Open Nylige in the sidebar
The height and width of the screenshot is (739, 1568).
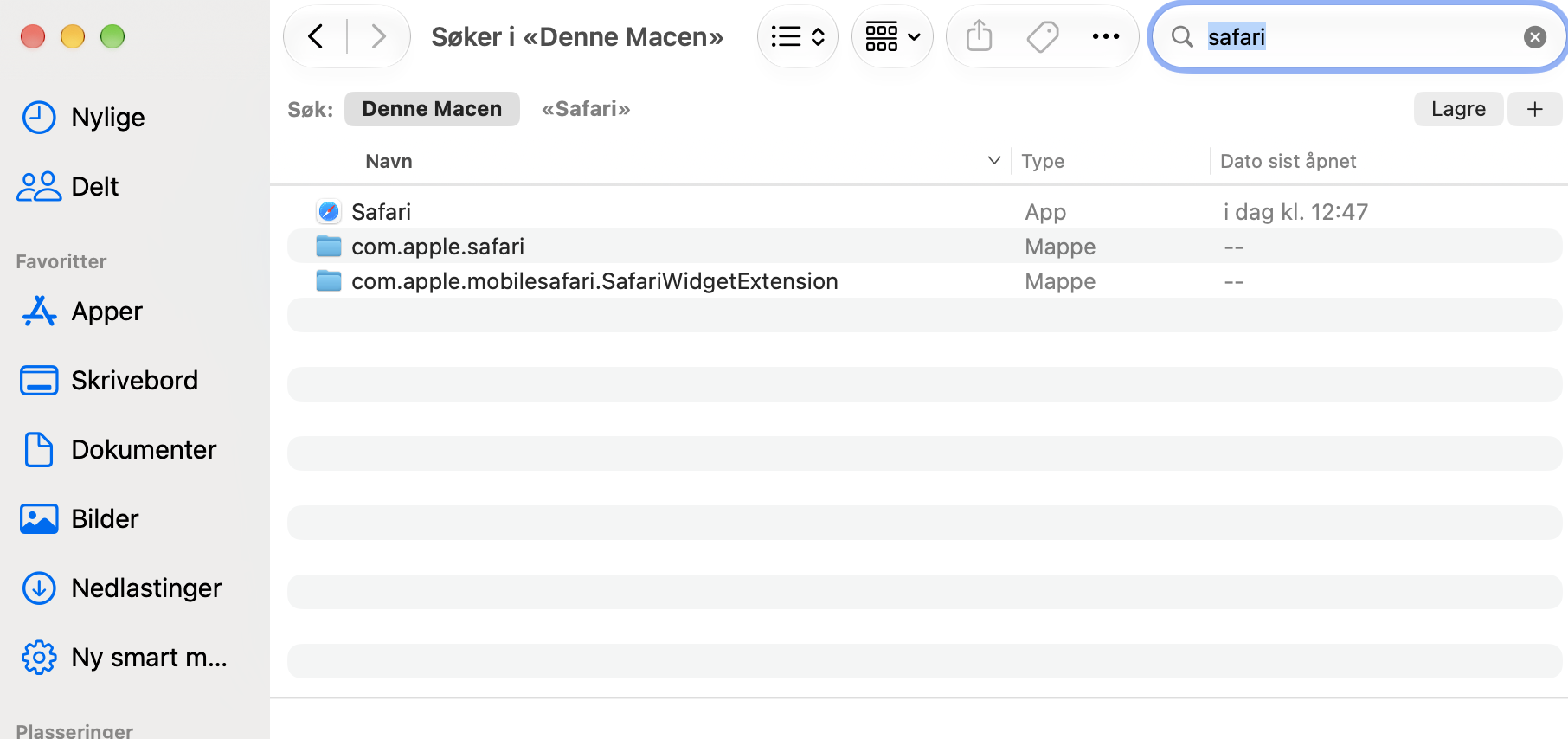point(108,118)
